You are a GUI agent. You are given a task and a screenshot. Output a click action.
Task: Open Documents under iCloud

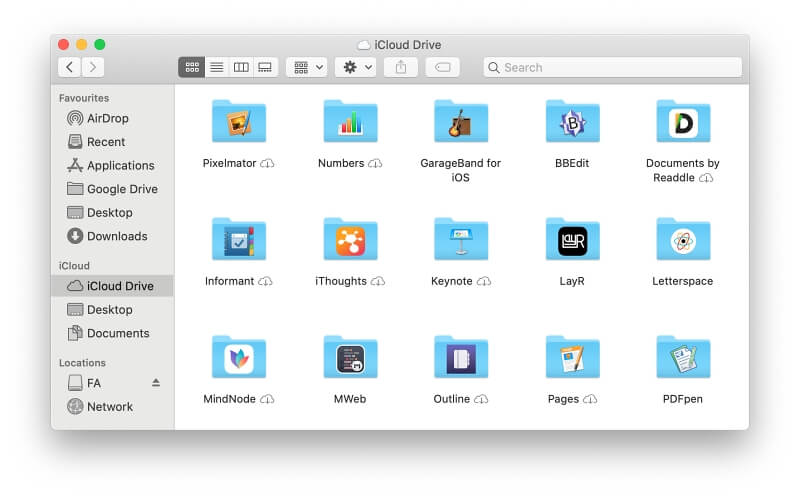click(x=112, y=333)
